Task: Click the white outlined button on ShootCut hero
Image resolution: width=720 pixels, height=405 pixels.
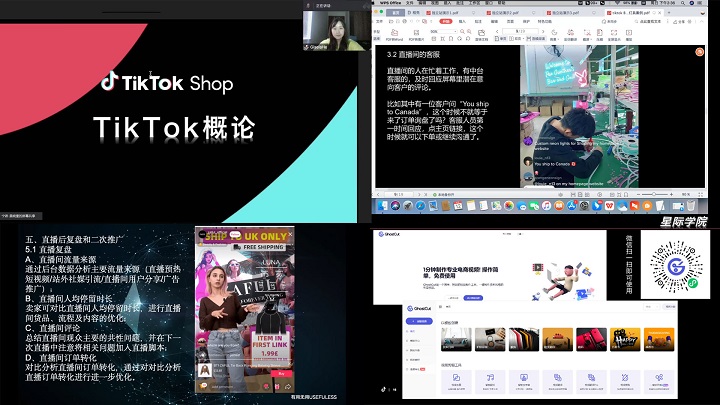Action: coord(453,298)
